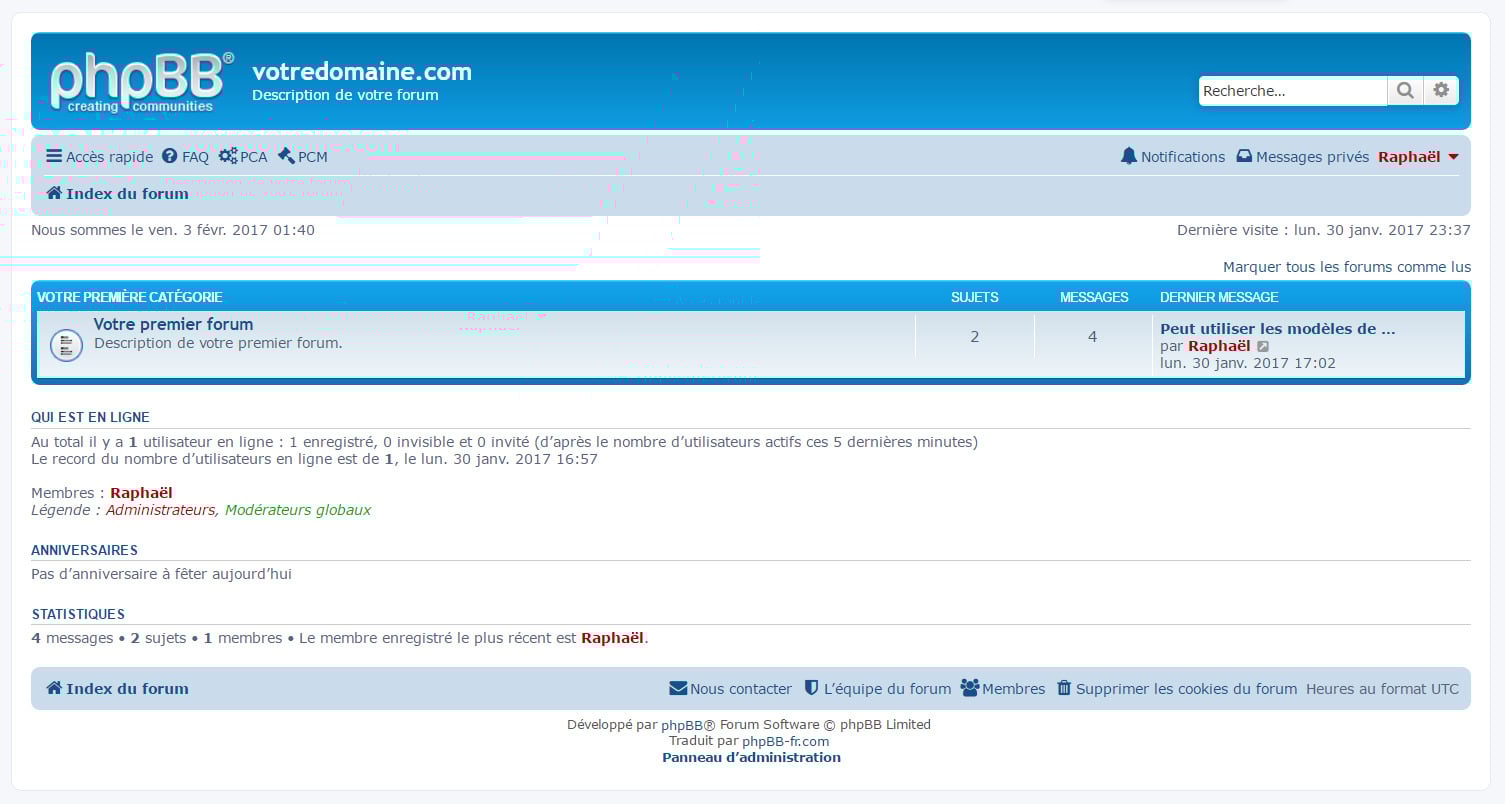
Task: Expand the Accès rapide menu
Action: [100, 157]
